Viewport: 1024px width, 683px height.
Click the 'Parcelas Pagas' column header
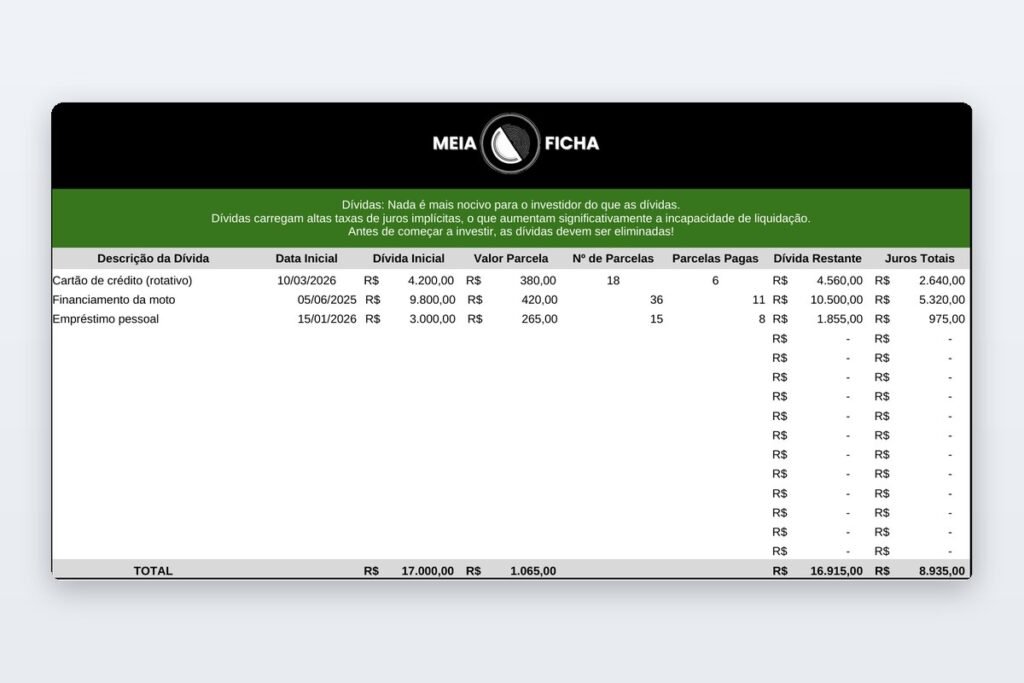[715, 259]
